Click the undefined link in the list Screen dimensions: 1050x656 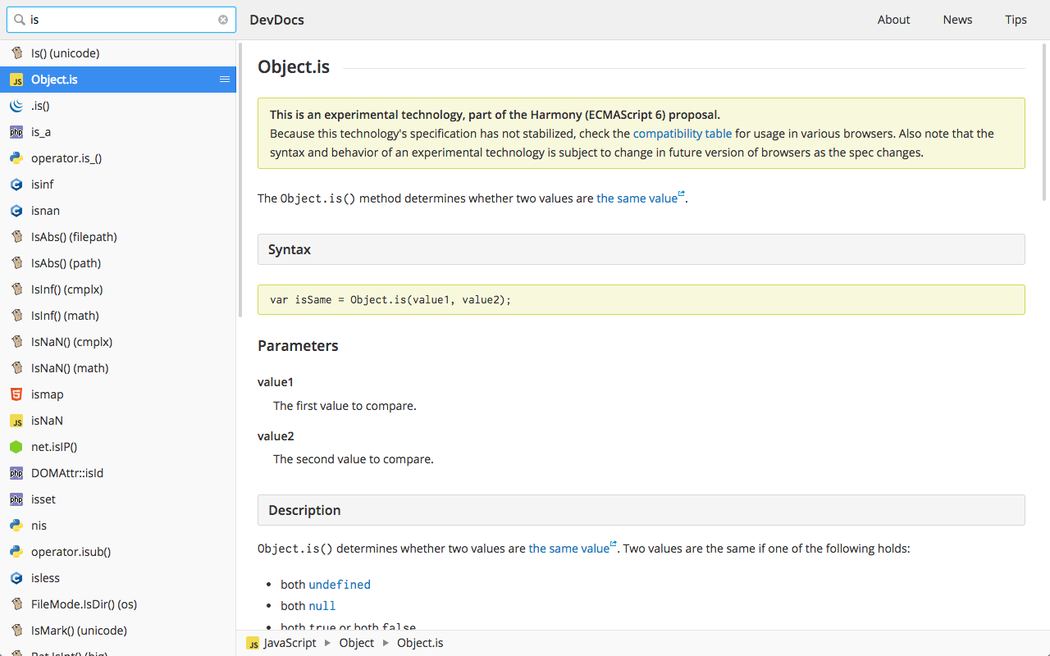point(339,584)
